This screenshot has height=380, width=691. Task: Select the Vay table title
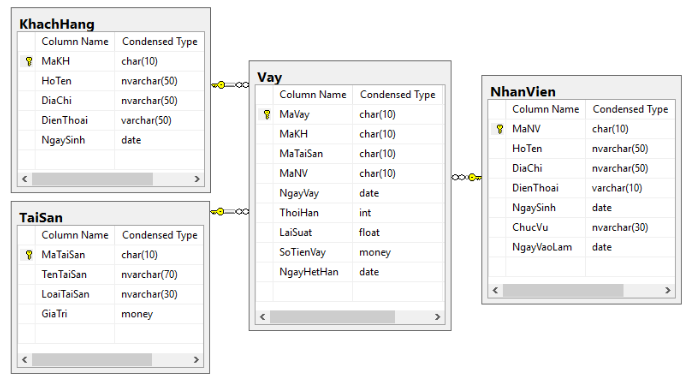pos(270,77)
